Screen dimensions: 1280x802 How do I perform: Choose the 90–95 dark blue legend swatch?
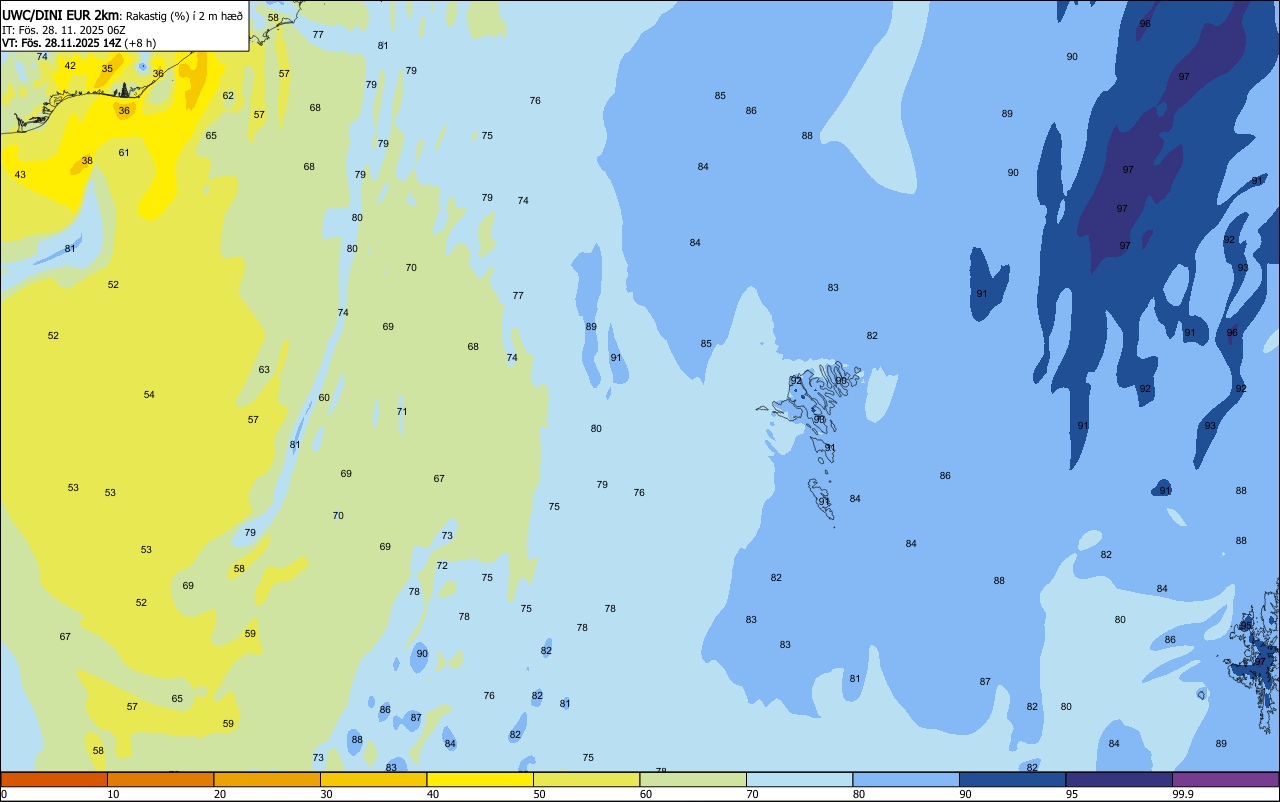[x=1012, y=779]
